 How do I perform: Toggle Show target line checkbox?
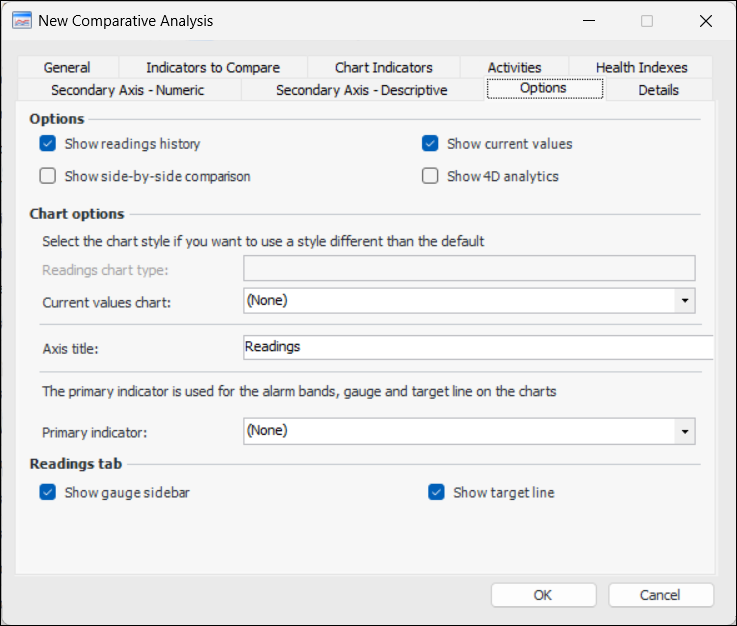point(436,492)
